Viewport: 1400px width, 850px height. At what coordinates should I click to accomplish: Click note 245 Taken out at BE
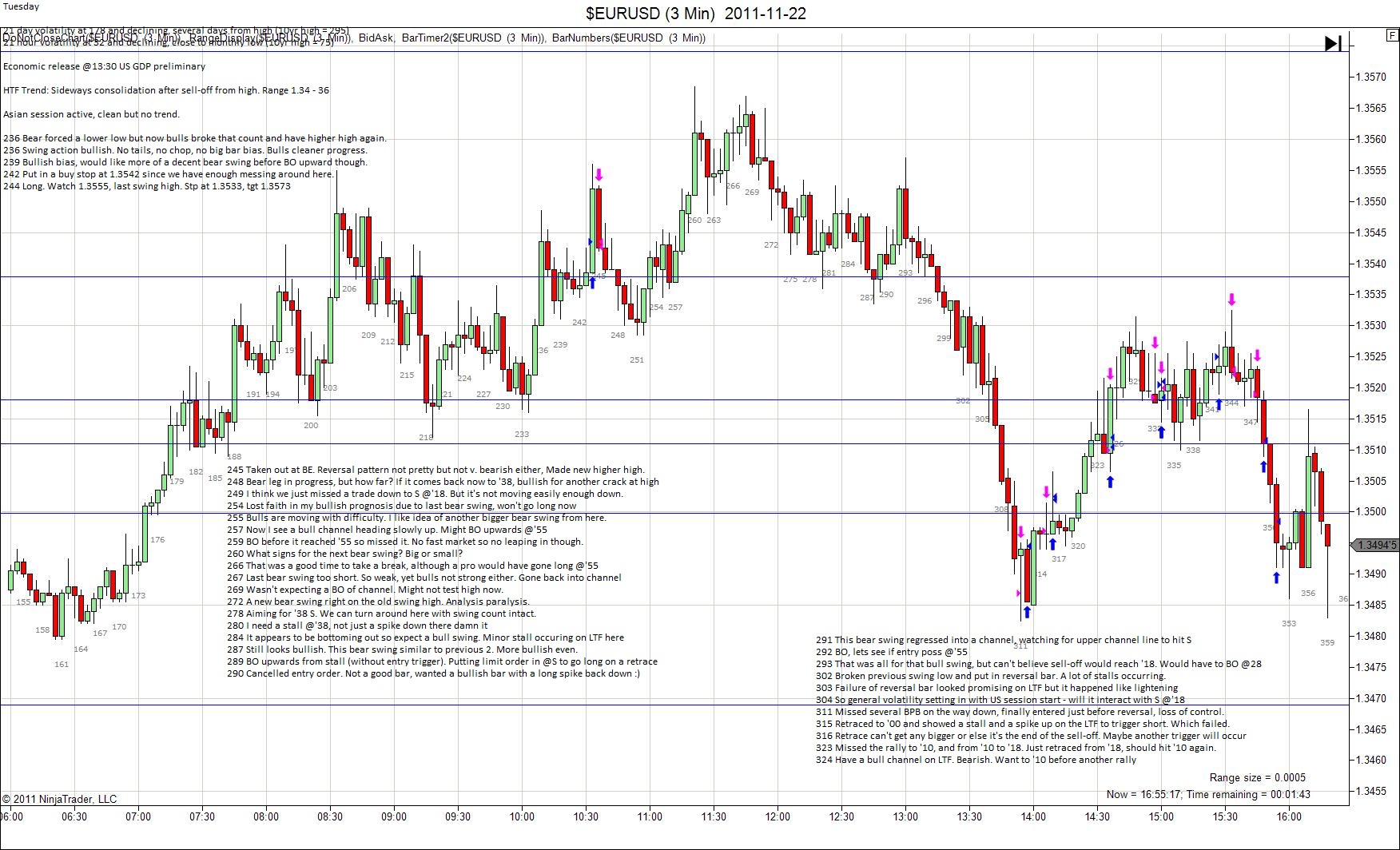point(436,470)
